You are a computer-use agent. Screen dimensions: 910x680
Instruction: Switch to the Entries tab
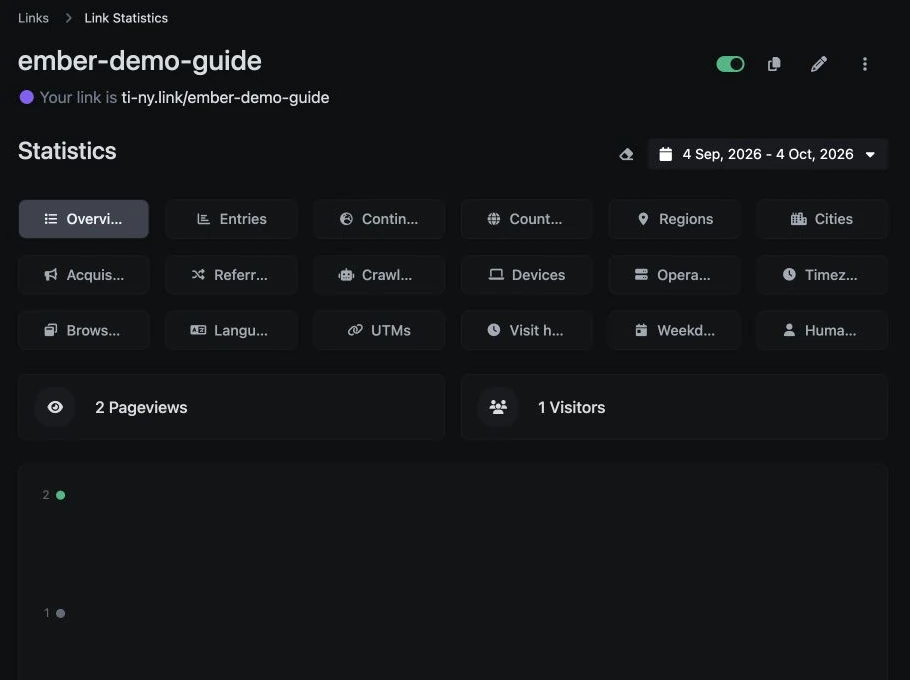click(x=232, y=219)
